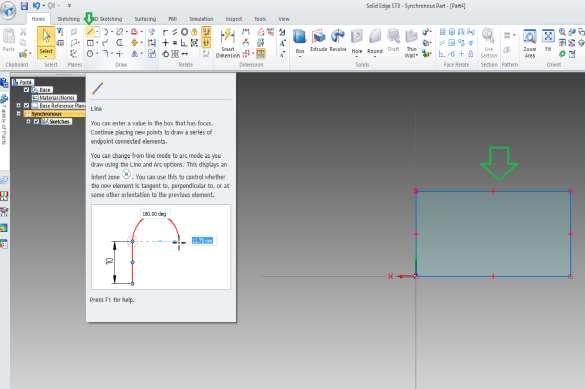Toggle Base coordinate system checkbox
Image resolution: width=585 pixels, height=389 pixels.
[26, 90]
